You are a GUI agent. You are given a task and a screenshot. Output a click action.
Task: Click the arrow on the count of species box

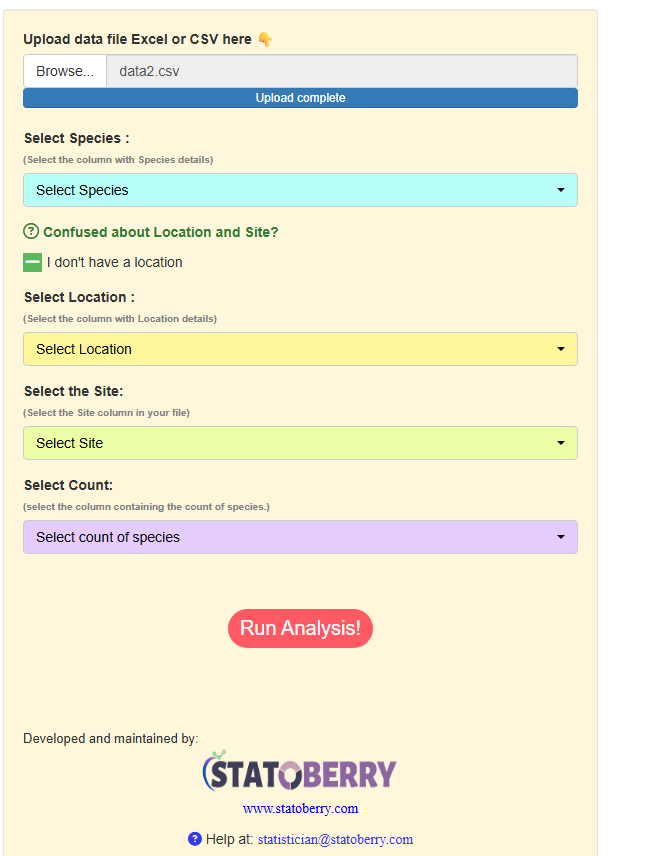tap(561, 537)
